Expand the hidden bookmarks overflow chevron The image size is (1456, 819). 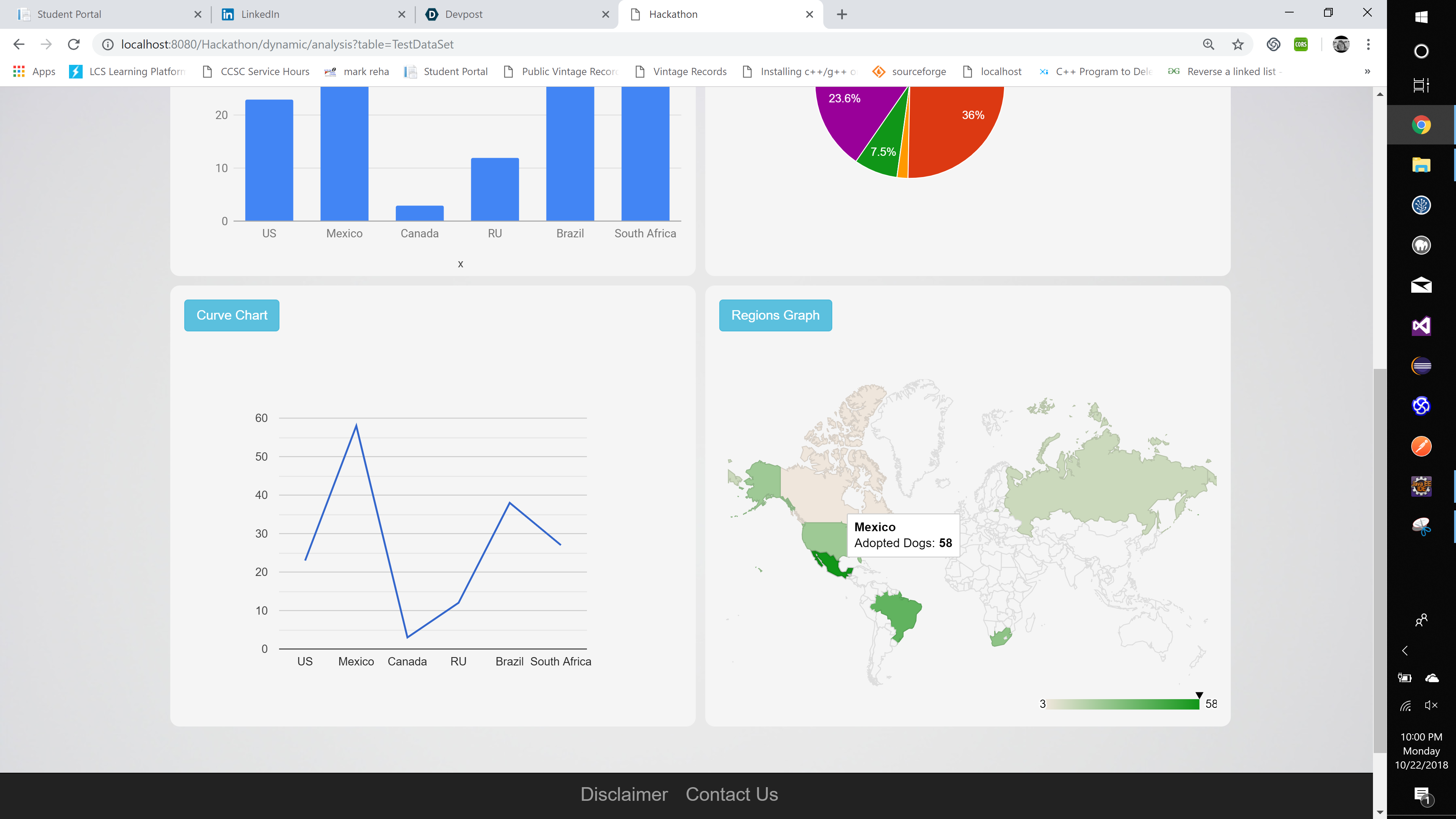click(x=1367, y=71)
